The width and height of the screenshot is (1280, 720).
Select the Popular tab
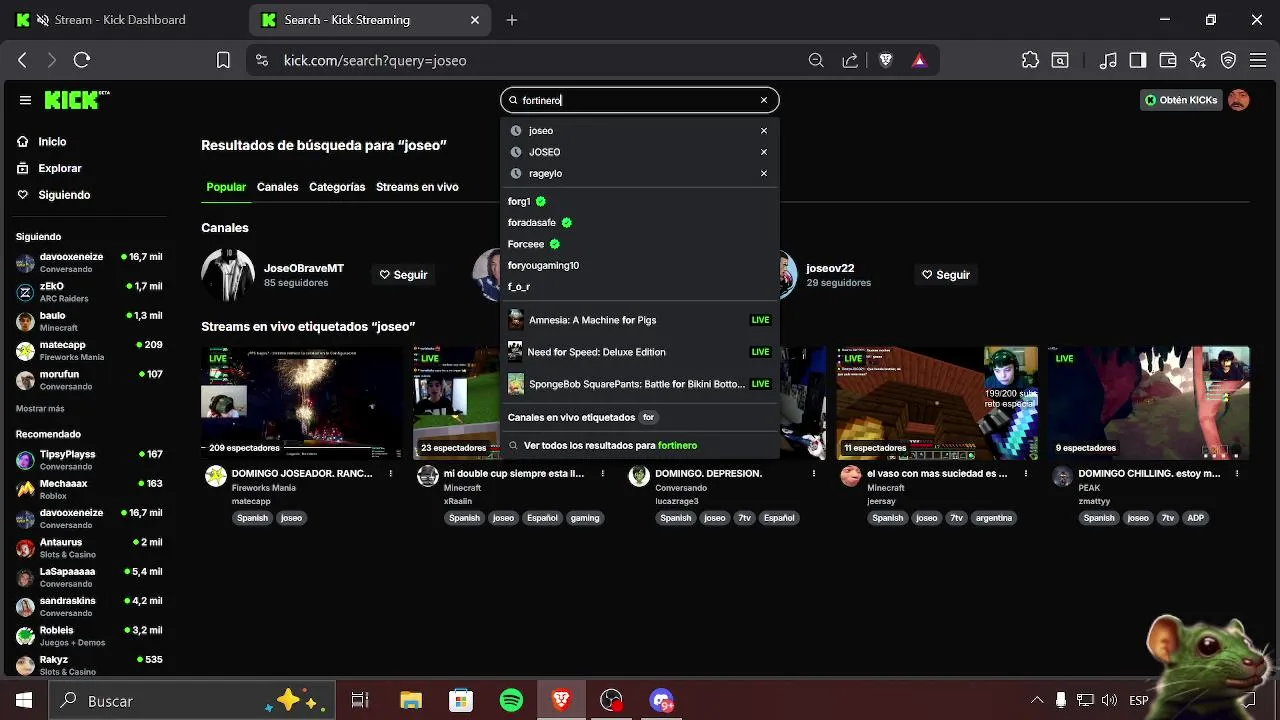point(226,187)
